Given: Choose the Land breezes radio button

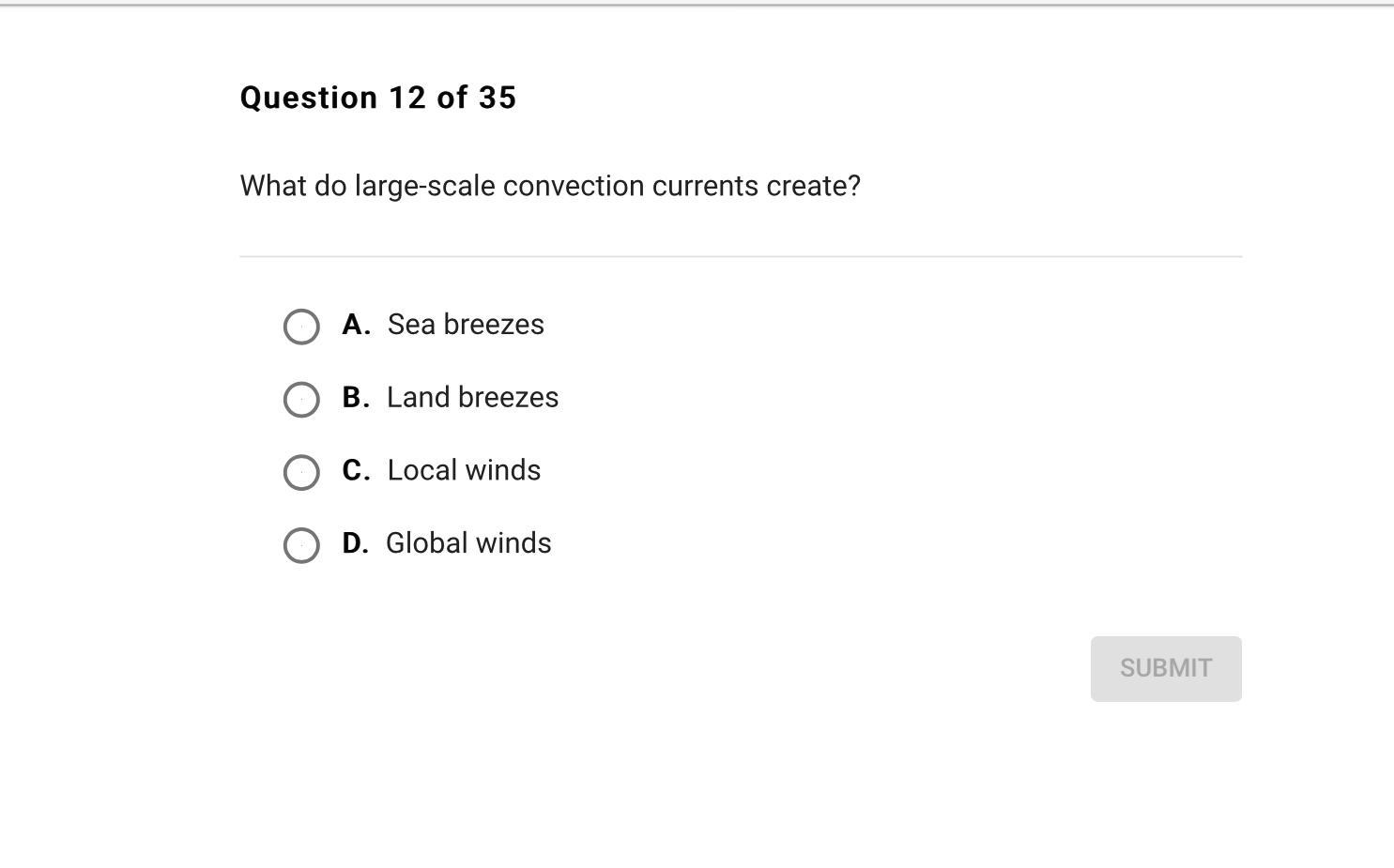Looking at the screenshot, I should click(301, 400).
